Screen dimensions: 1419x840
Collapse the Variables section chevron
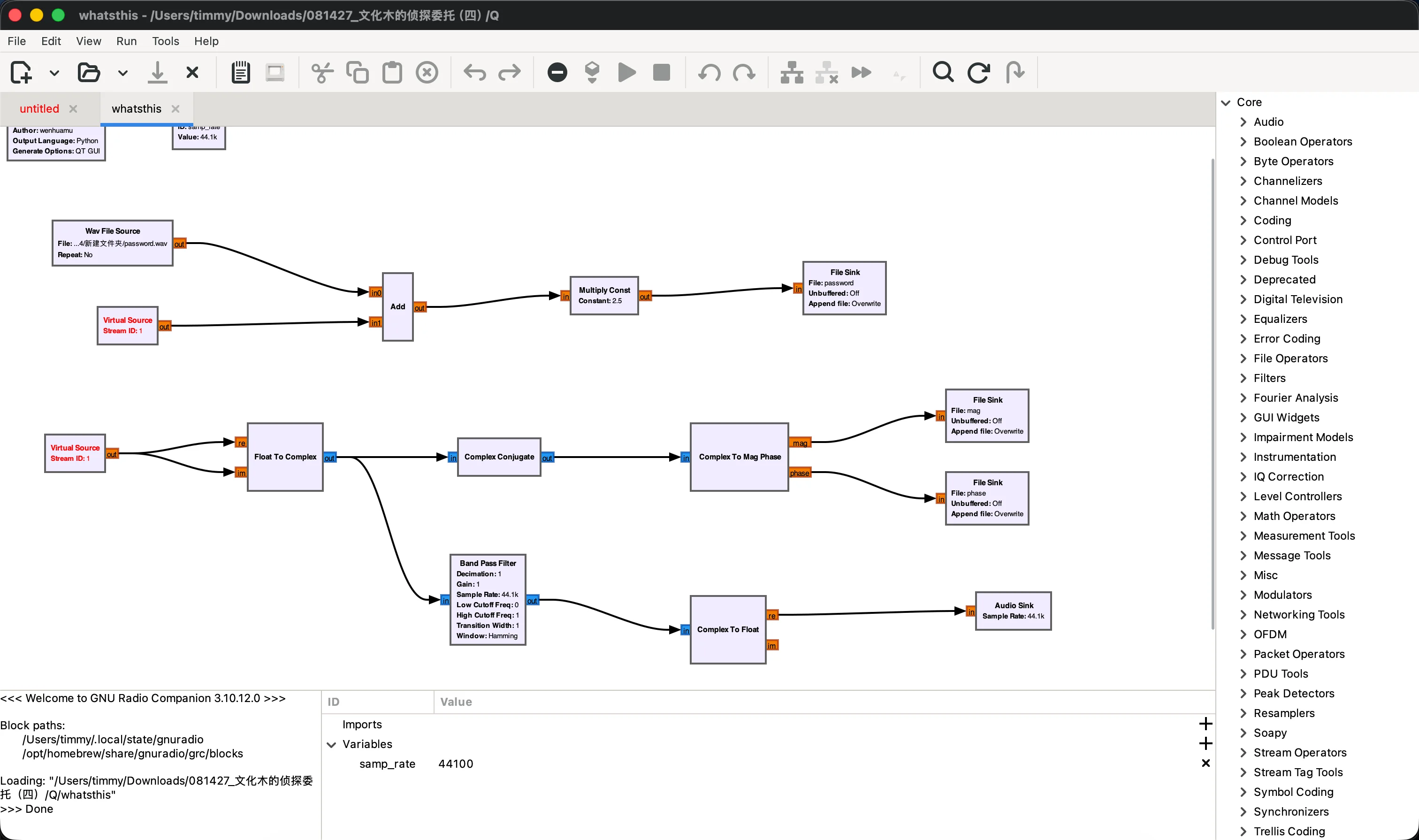(332, 744)
